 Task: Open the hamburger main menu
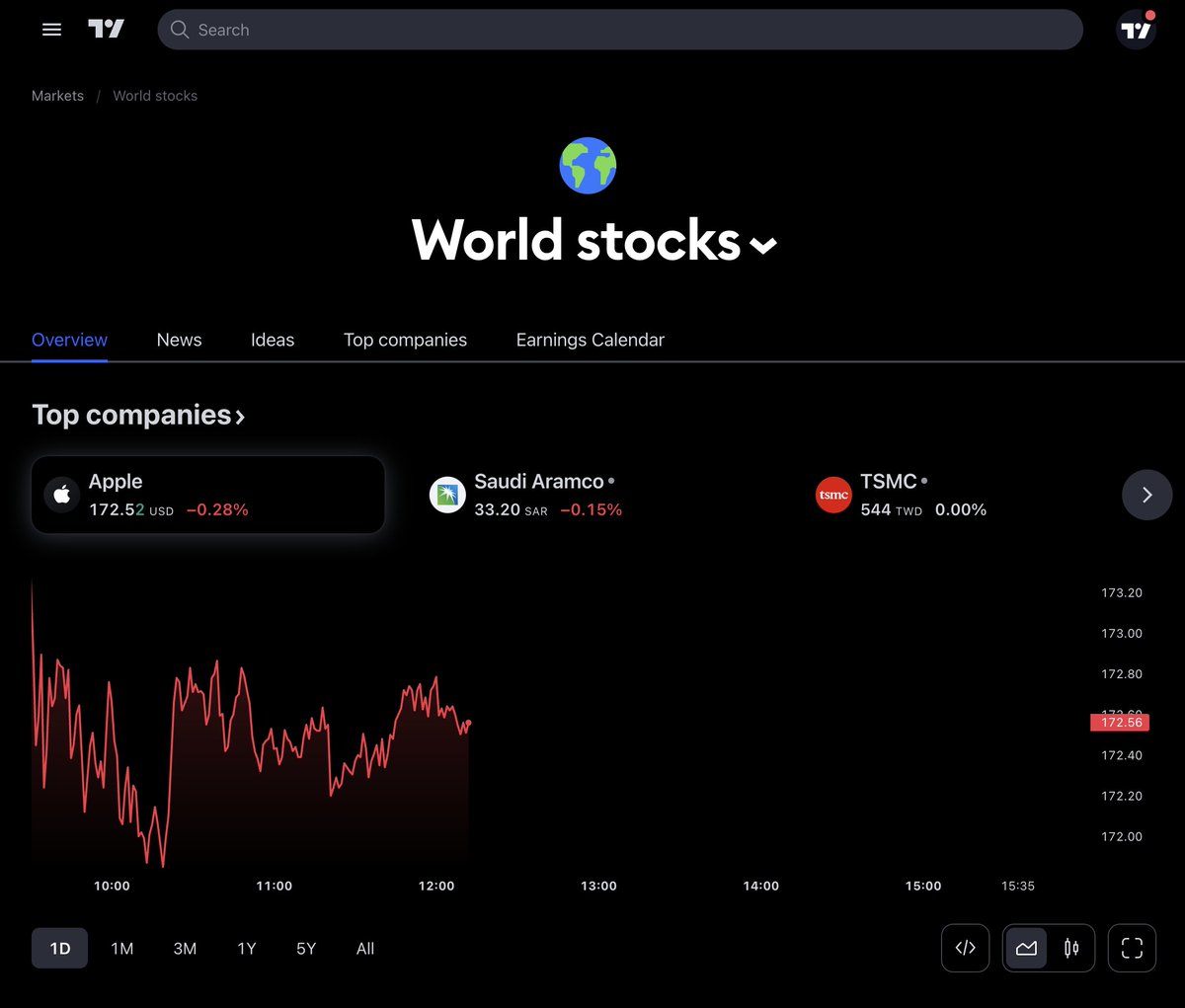(x=51, y=30)
